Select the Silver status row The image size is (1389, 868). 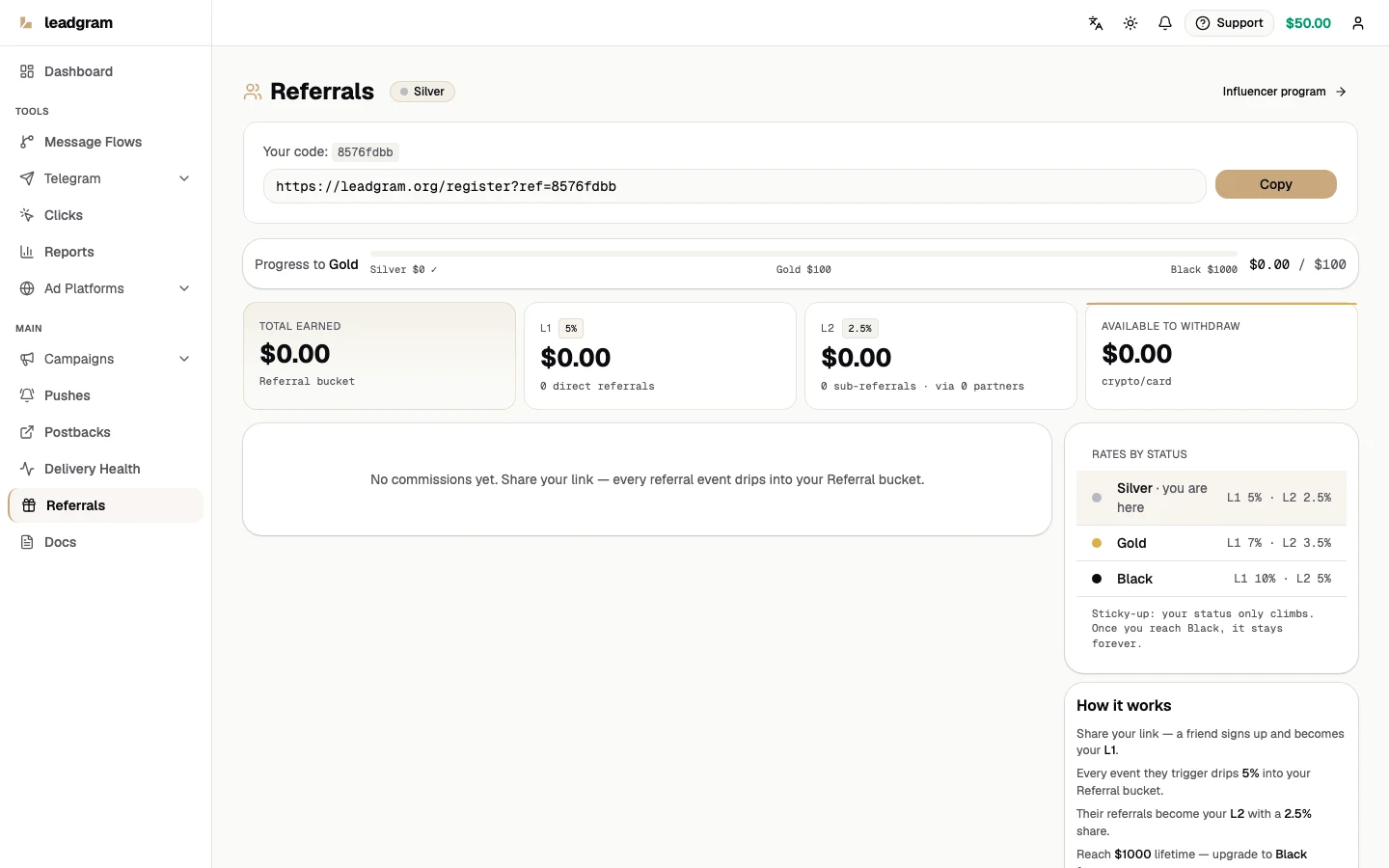coord(1212,498)
